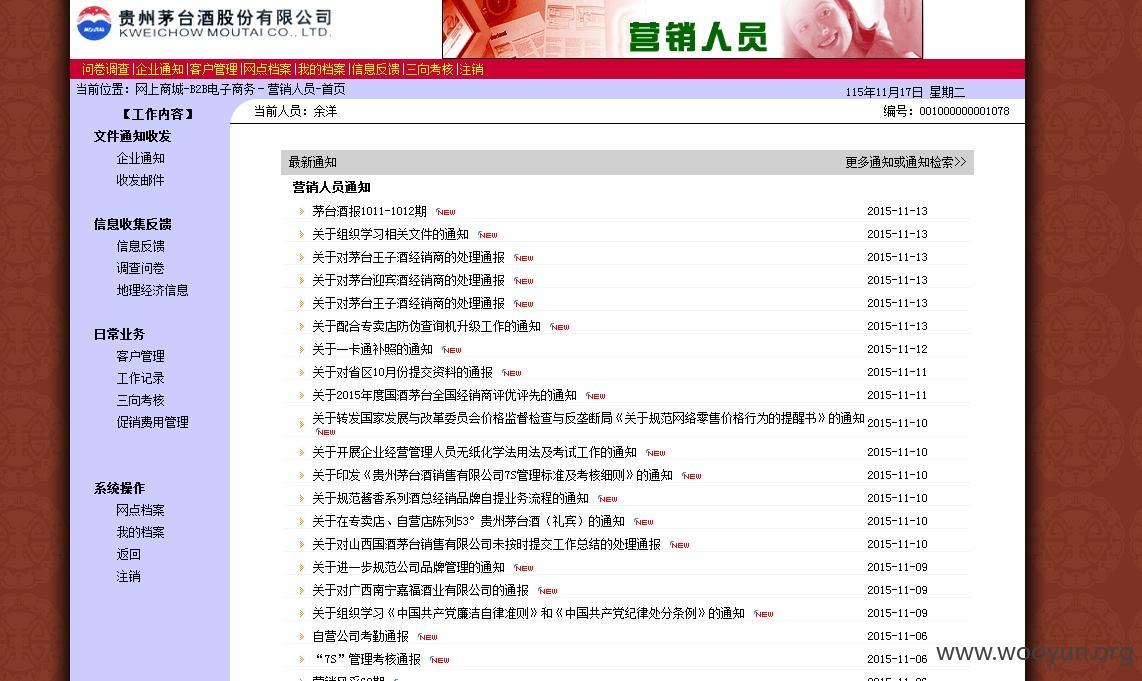Open notice 关于对省区10月份提交资料的通报
The width and height of the screenshot is (1142, 681).
coord(403,373)
